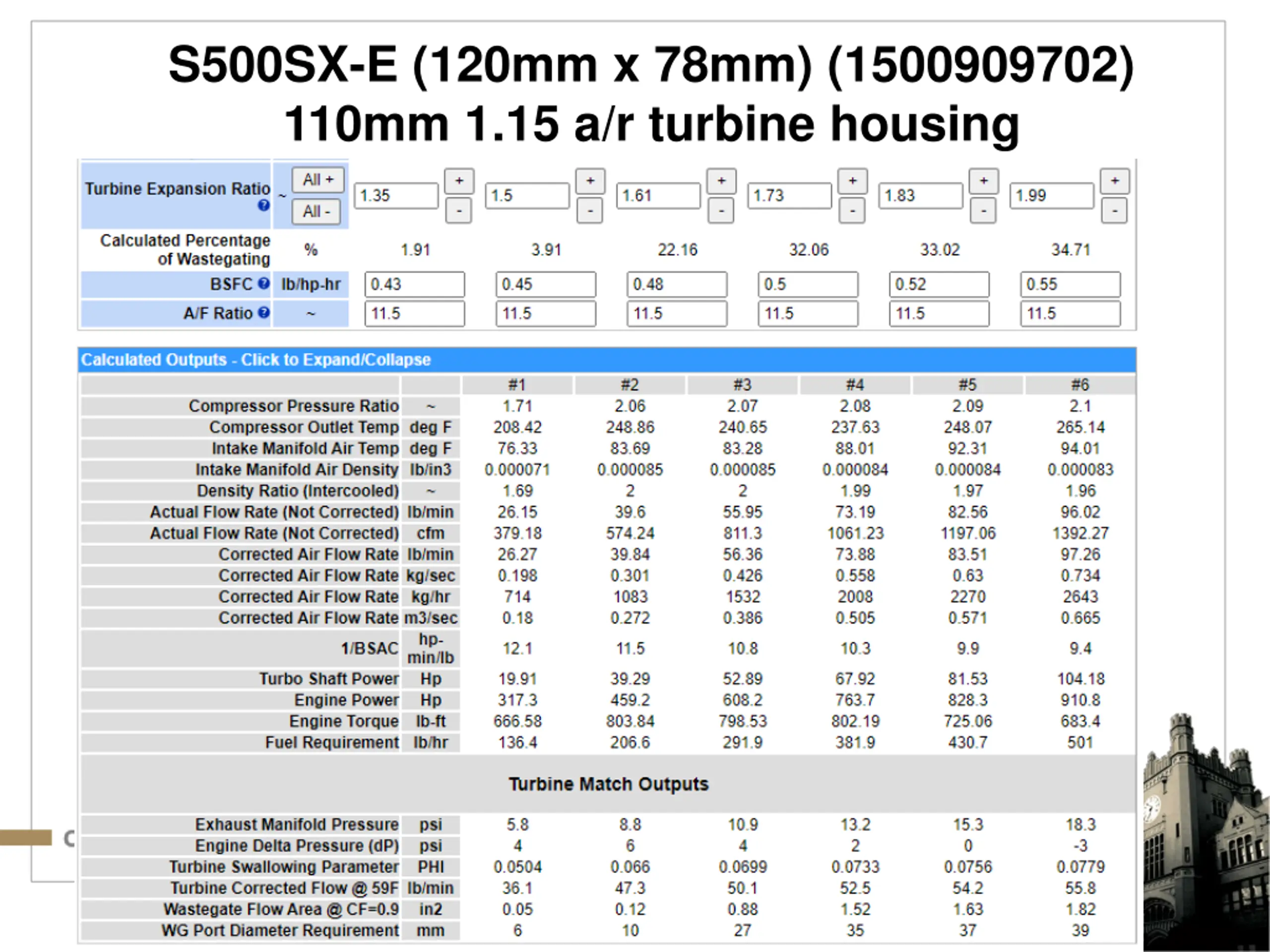Edit the BSFC field containing 0.43
The width and height of the screenshot is (1270, 952).
point(415,284)
